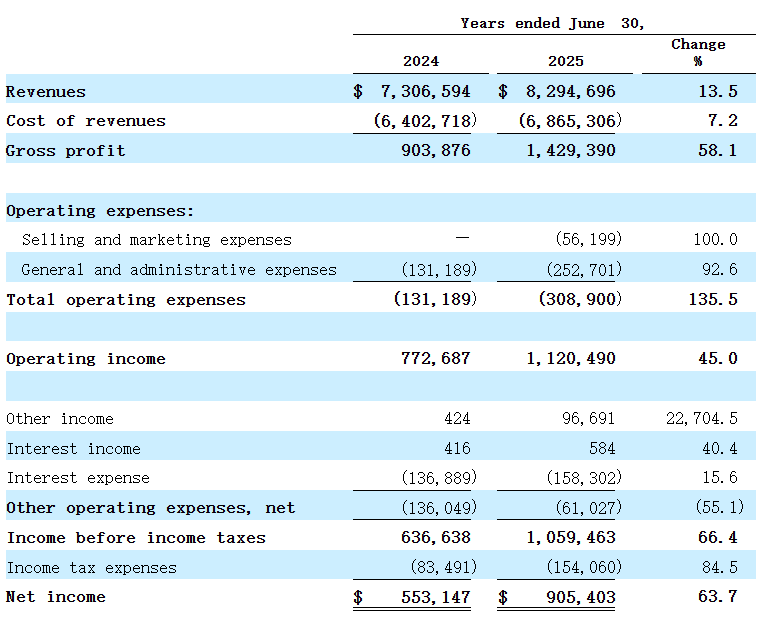Select Other operating expenses, net label
Viewport: 760px width, 625px height.
point(151,508)
